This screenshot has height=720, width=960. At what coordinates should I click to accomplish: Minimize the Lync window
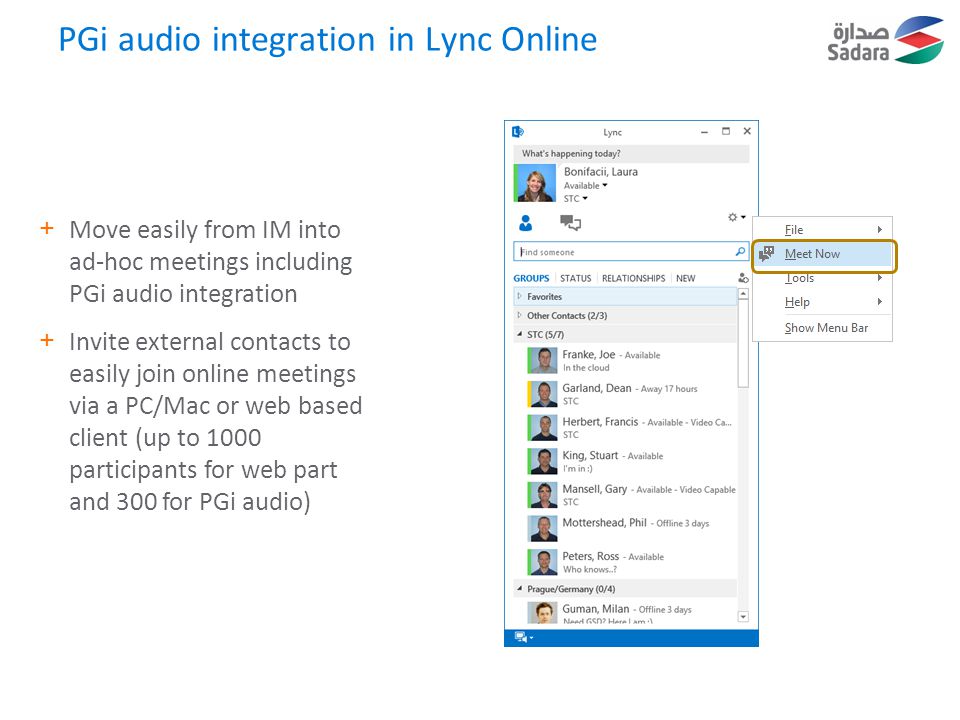point(705,132)
